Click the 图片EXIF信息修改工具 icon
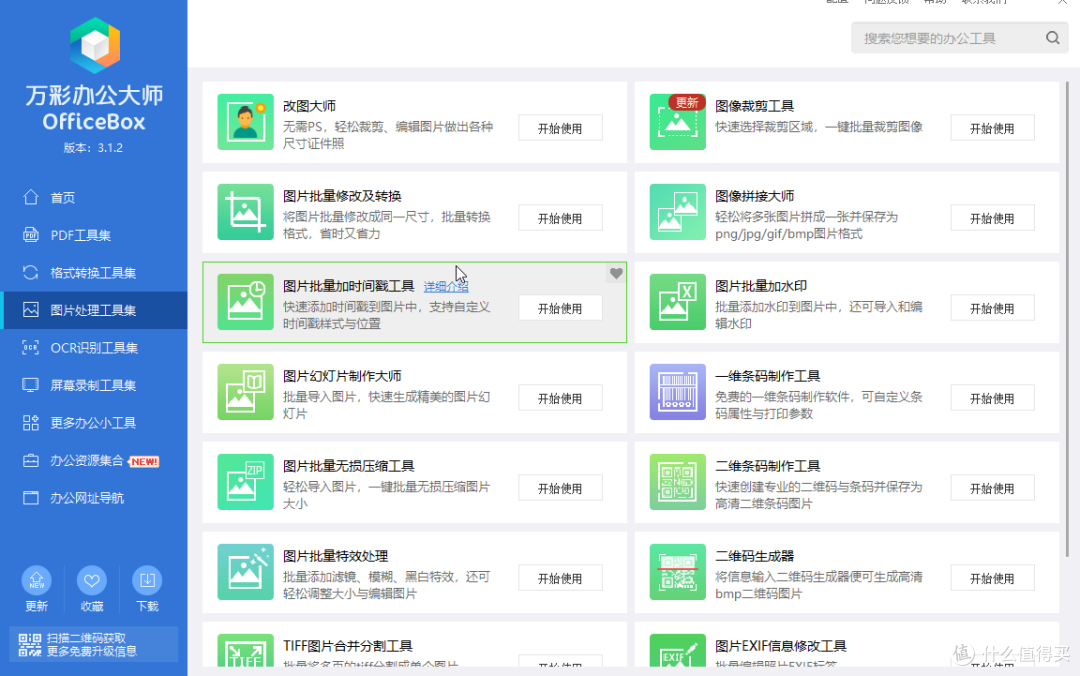This screenshot has height=676, width=1080. coord(677,651)
